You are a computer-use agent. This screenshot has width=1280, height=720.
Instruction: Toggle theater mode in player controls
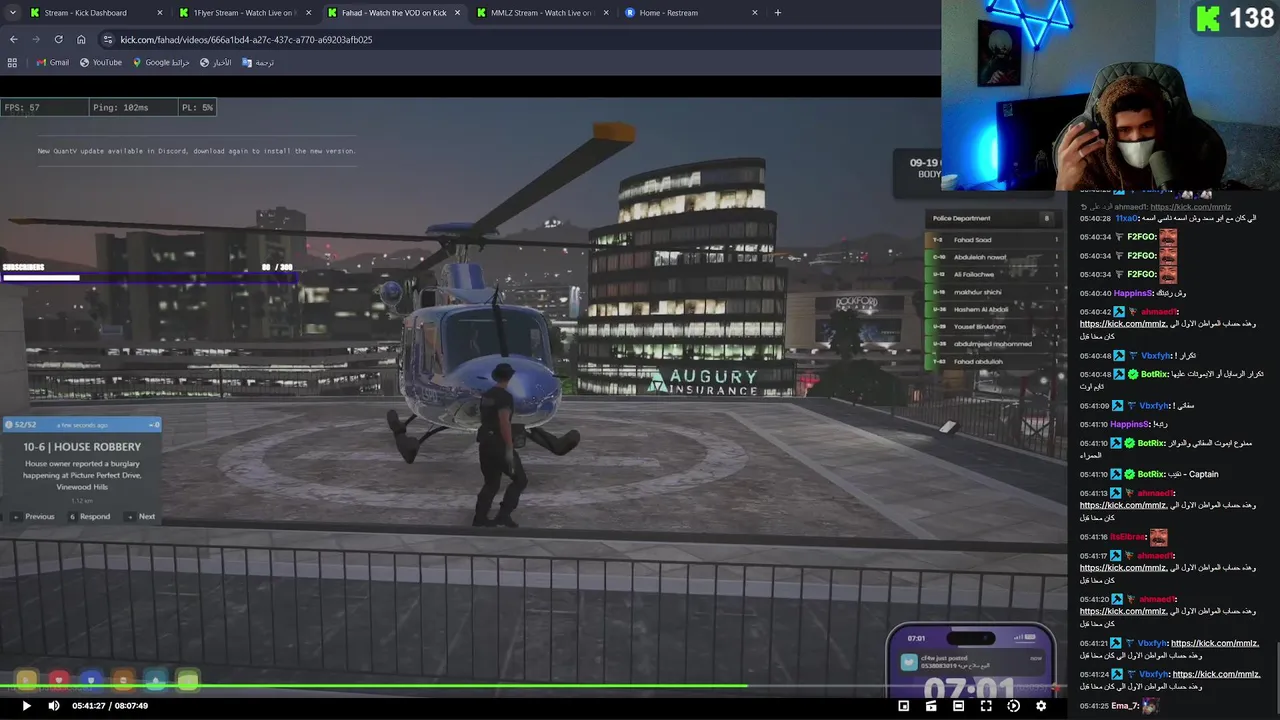(x=958, y=706)
